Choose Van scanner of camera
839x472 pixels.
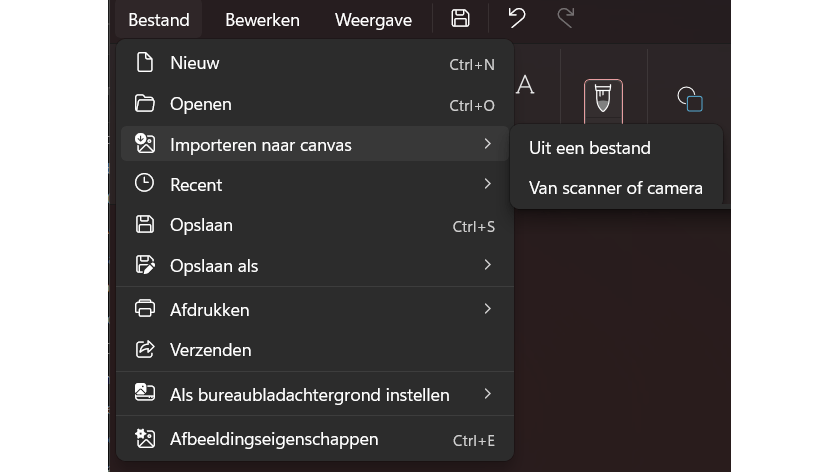coord(615,188)
